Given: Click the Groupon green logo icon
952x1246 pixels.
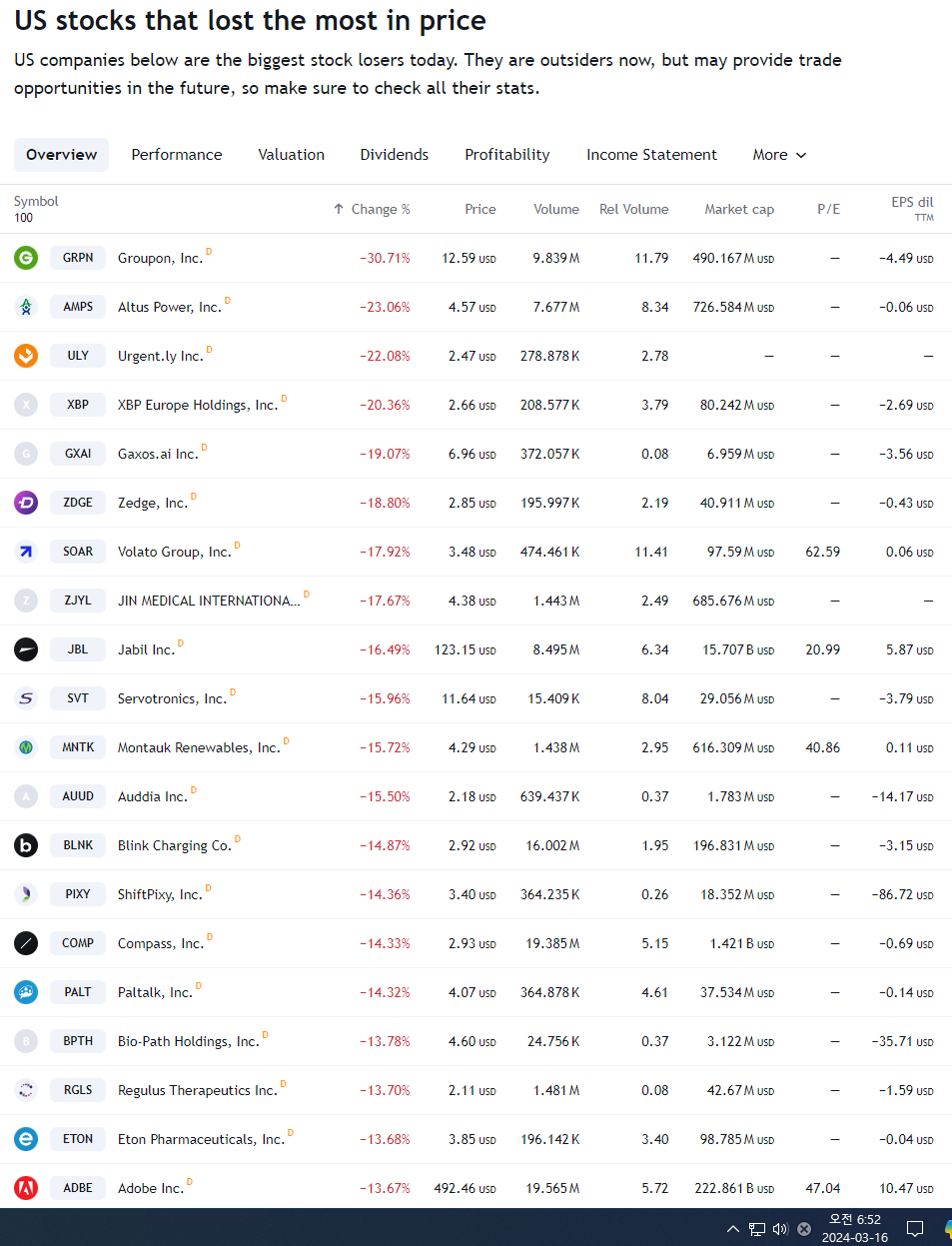Looking at the screenshot, I should click(26, 258).
